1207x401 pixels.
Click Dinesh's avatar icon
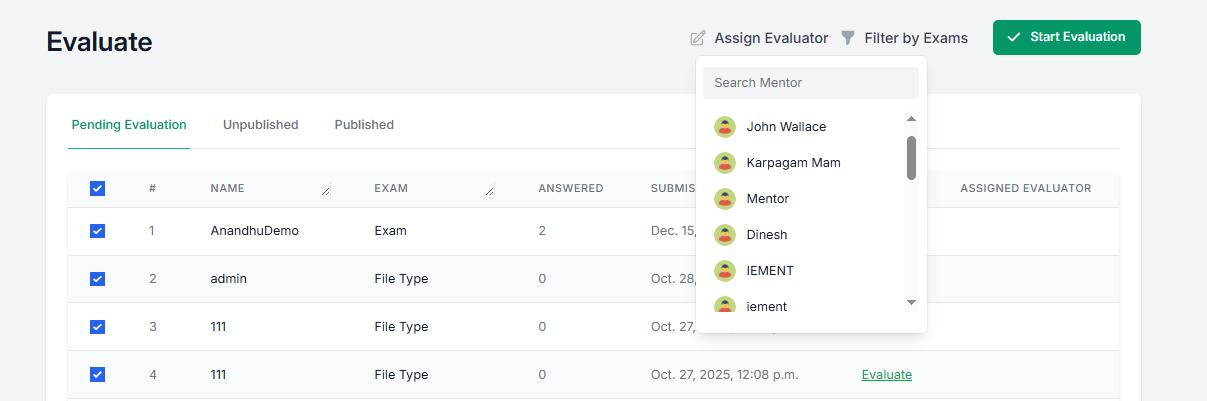tap(725, 235)
